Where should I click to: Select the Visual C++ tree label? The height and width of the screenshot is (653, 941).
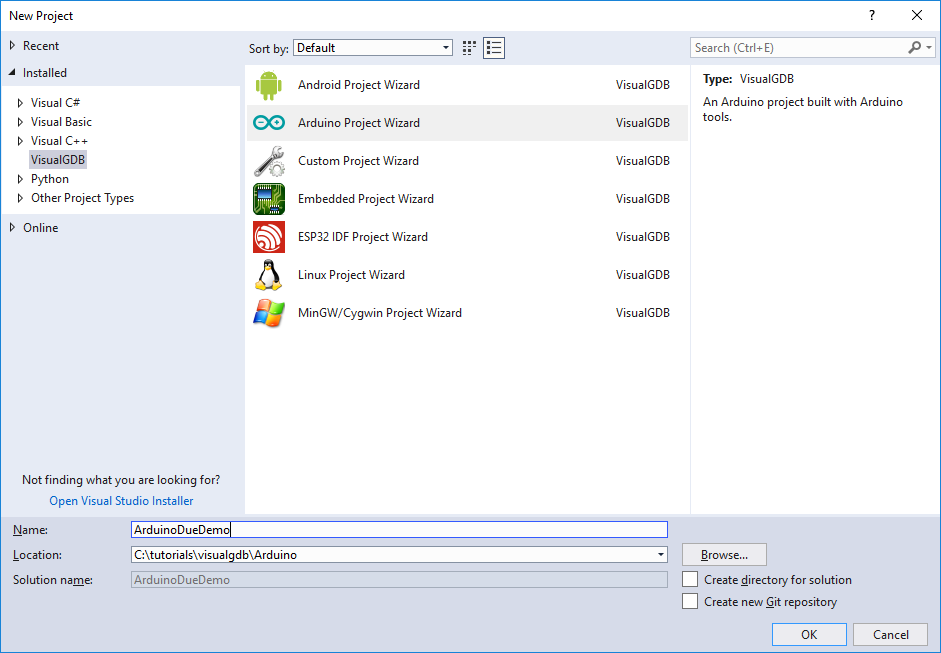pos(59,140)
